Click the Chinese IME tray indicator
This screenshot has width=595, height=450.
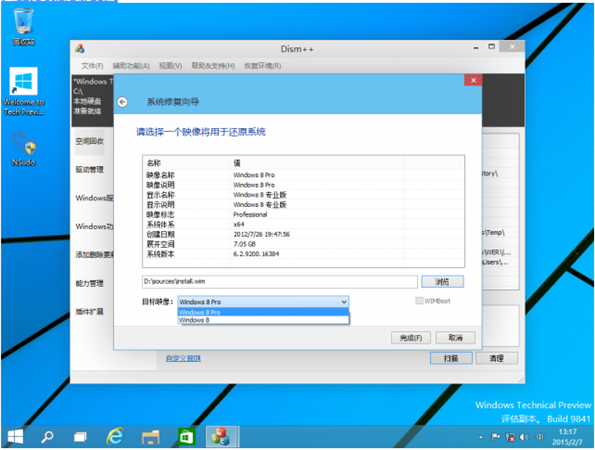tap(540, 437)
